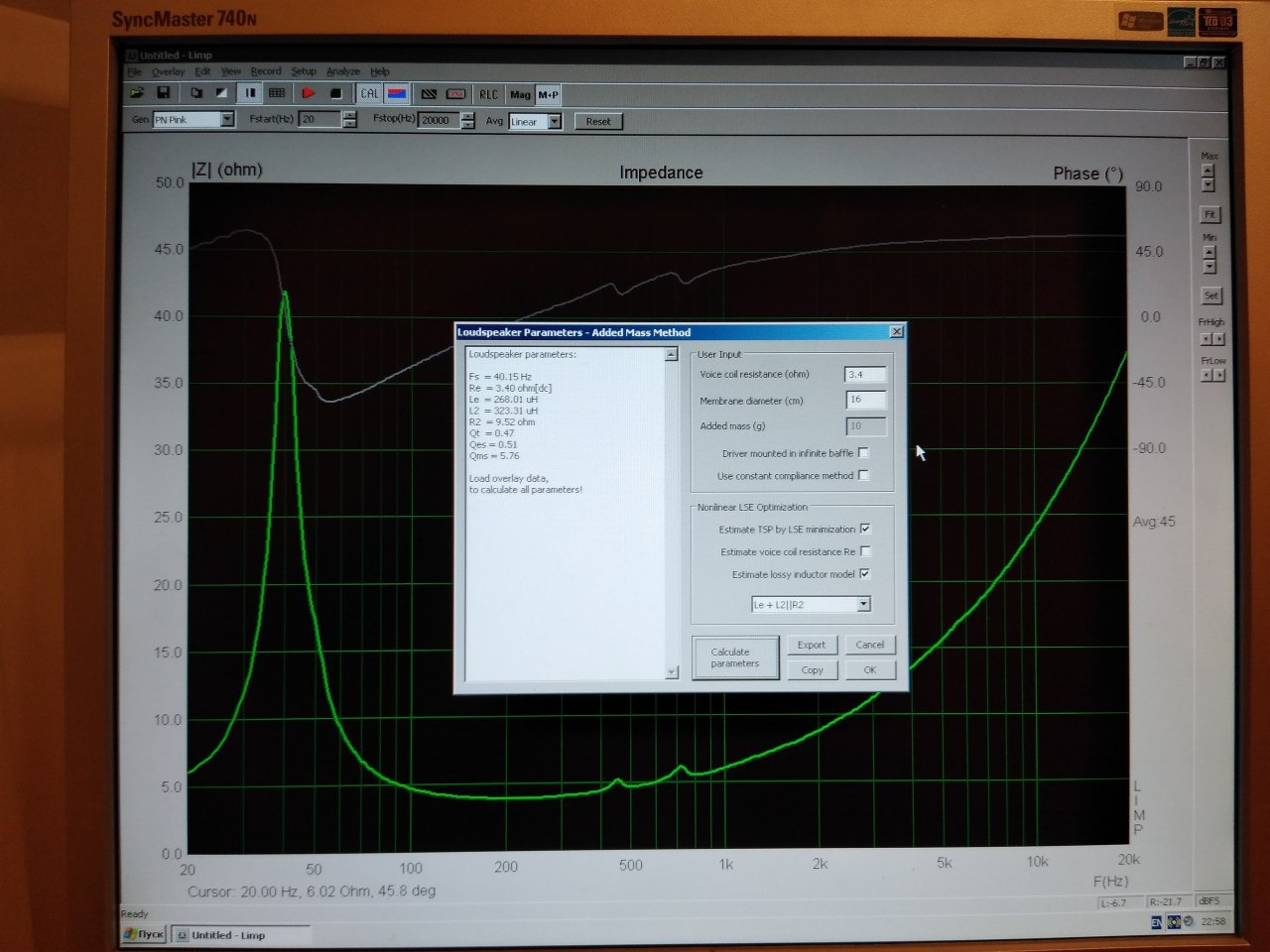Image resolution: width=1270 pixels, height=952 pixels.
Task: Toggle Driver mounted in infinite baffle checkbox
Action: pos(863,453)
